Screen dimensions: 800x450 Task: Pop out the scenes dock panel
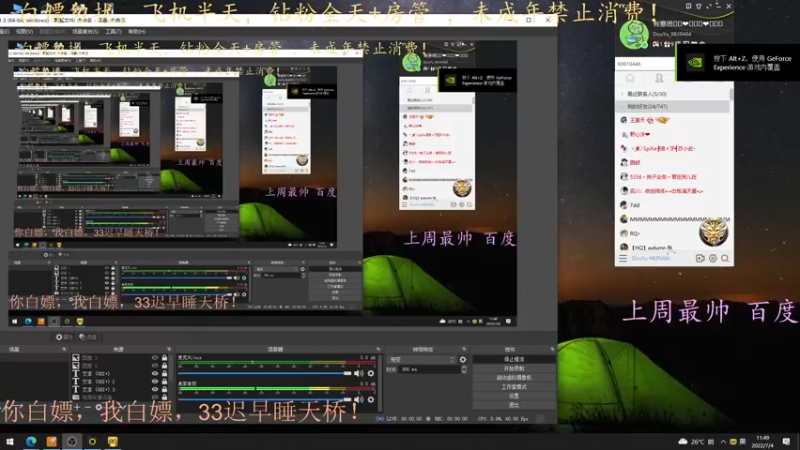click(64, 349)
